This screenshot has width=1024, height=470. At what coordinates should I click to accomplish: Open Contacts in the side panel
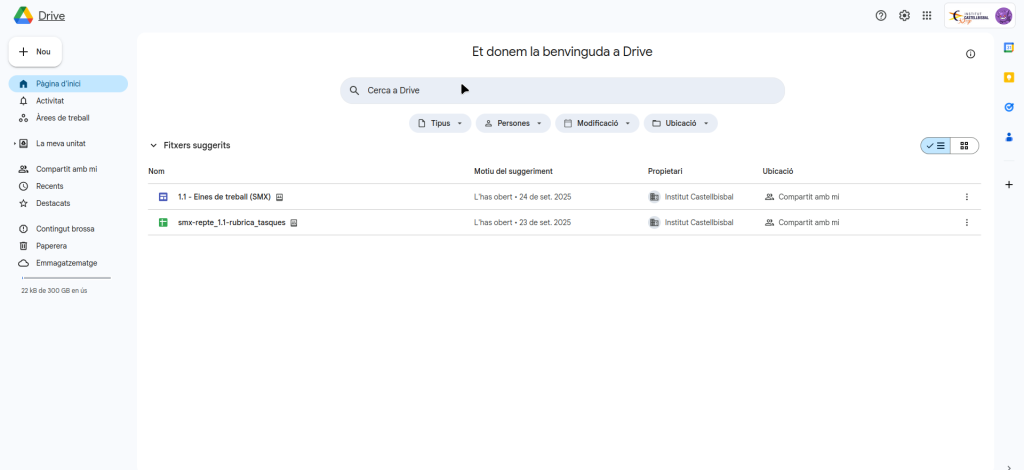[1009, 137]
